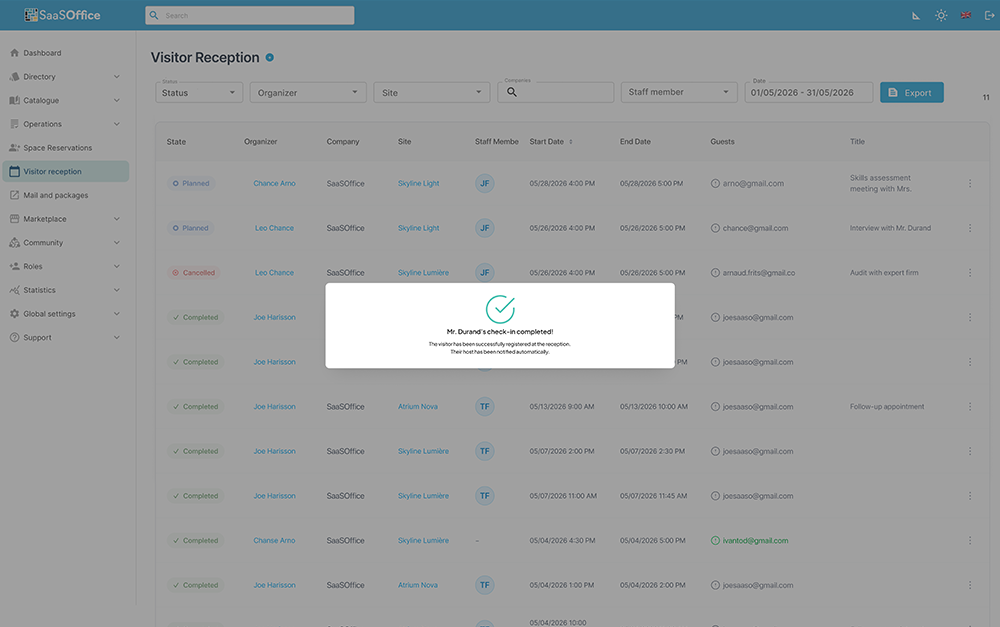Click the logout icon in header
Image resolution: width=1000 pixels, height=627 pixels.
pos(989,15)
